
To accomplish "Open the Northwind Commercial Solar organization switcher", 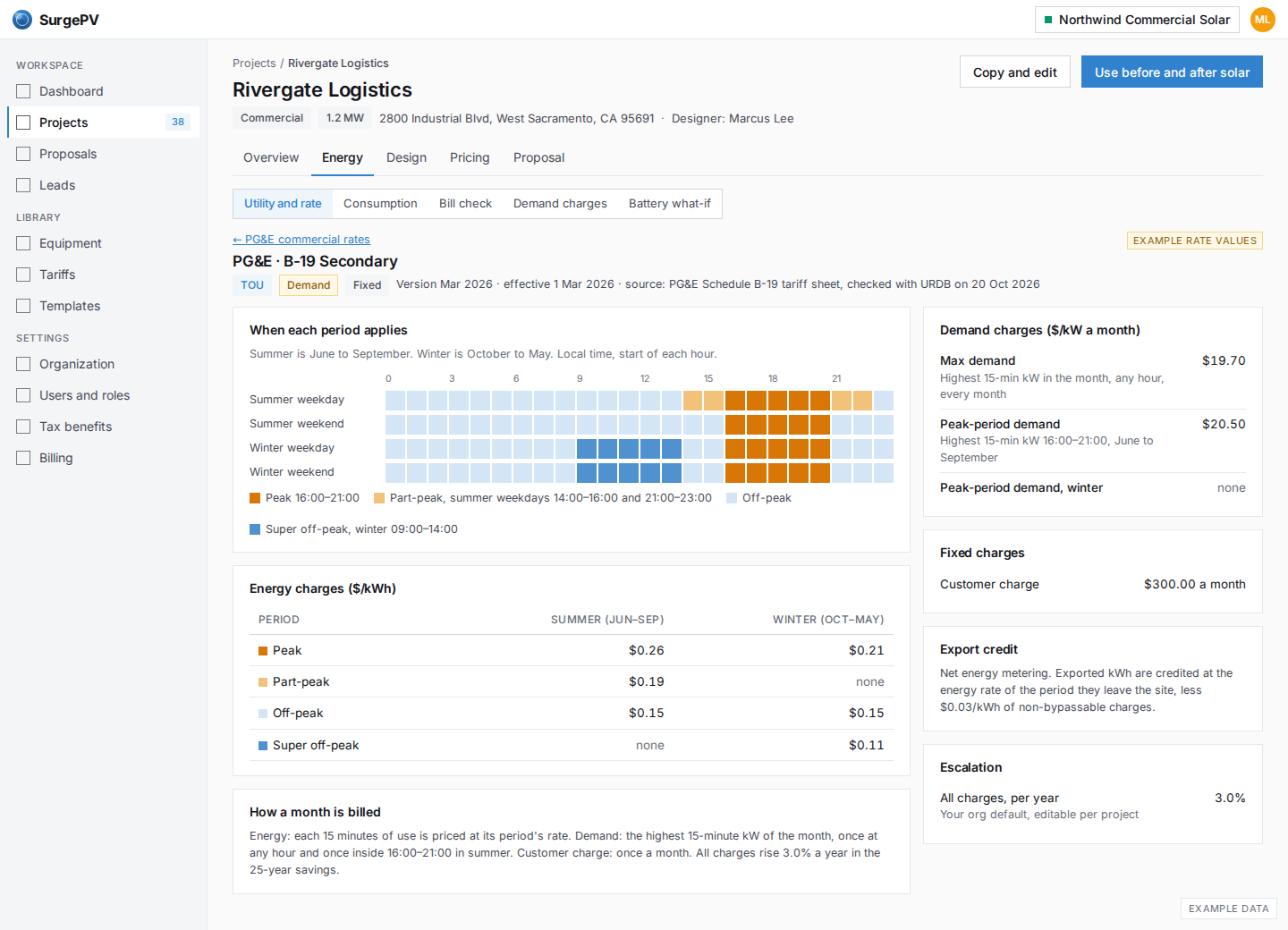I will (1137, 20).
